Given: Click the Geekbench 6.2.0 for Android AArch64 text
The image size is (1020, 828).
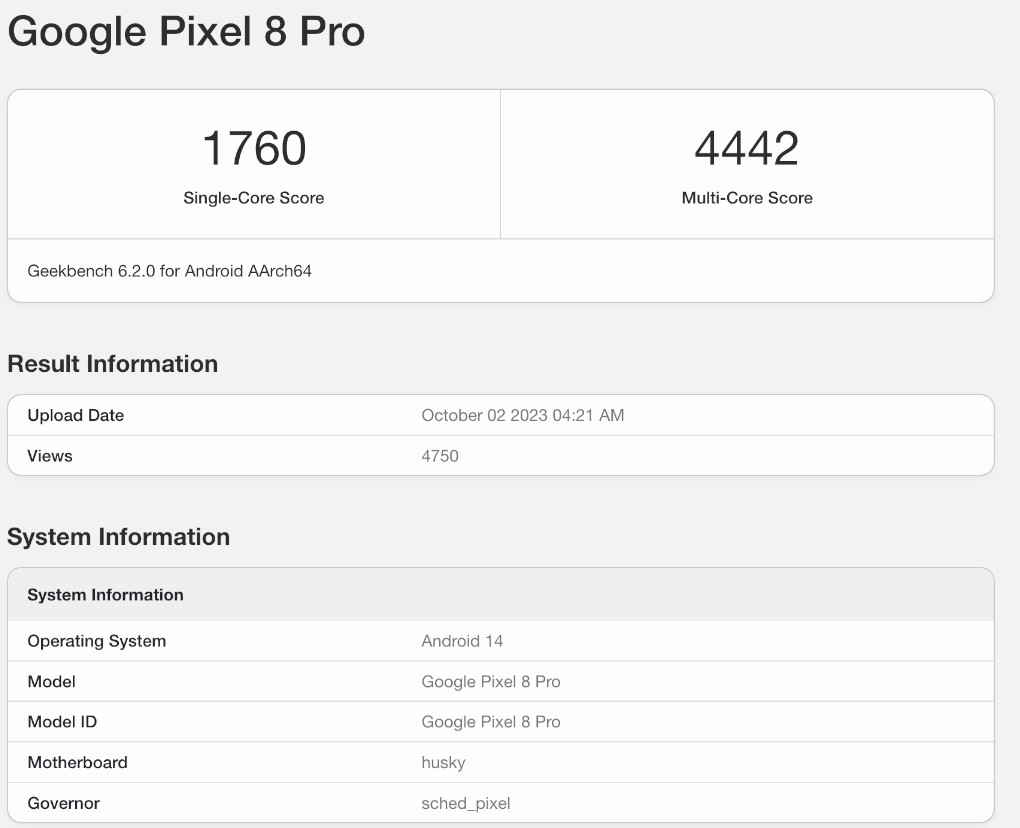Looking at the screenshot, I should click(170, 271).
